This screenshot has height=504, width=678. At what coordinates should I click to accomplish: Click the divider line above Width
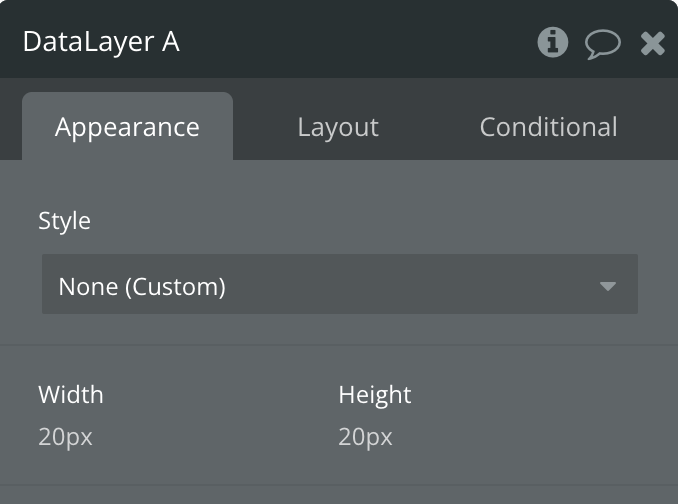[339, 346]
